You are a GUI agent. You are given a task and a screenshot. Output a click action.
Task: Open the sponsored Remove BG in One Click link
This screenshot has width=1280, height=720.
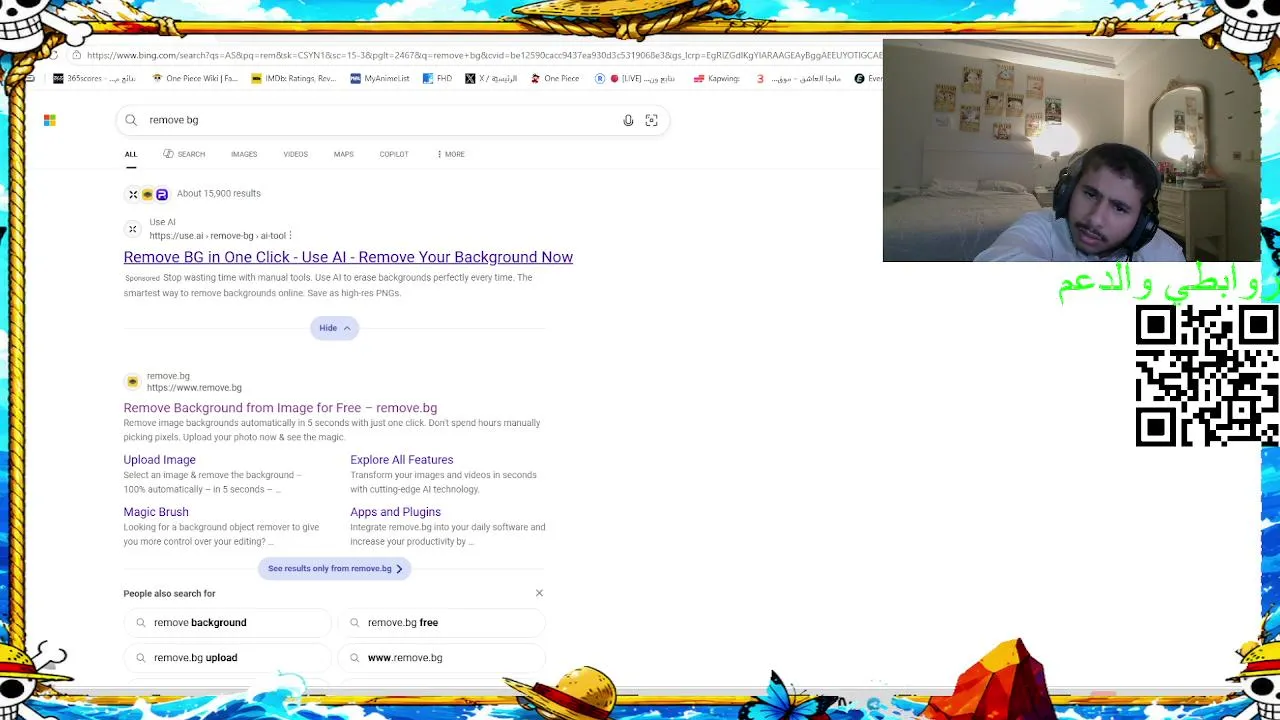348,257
